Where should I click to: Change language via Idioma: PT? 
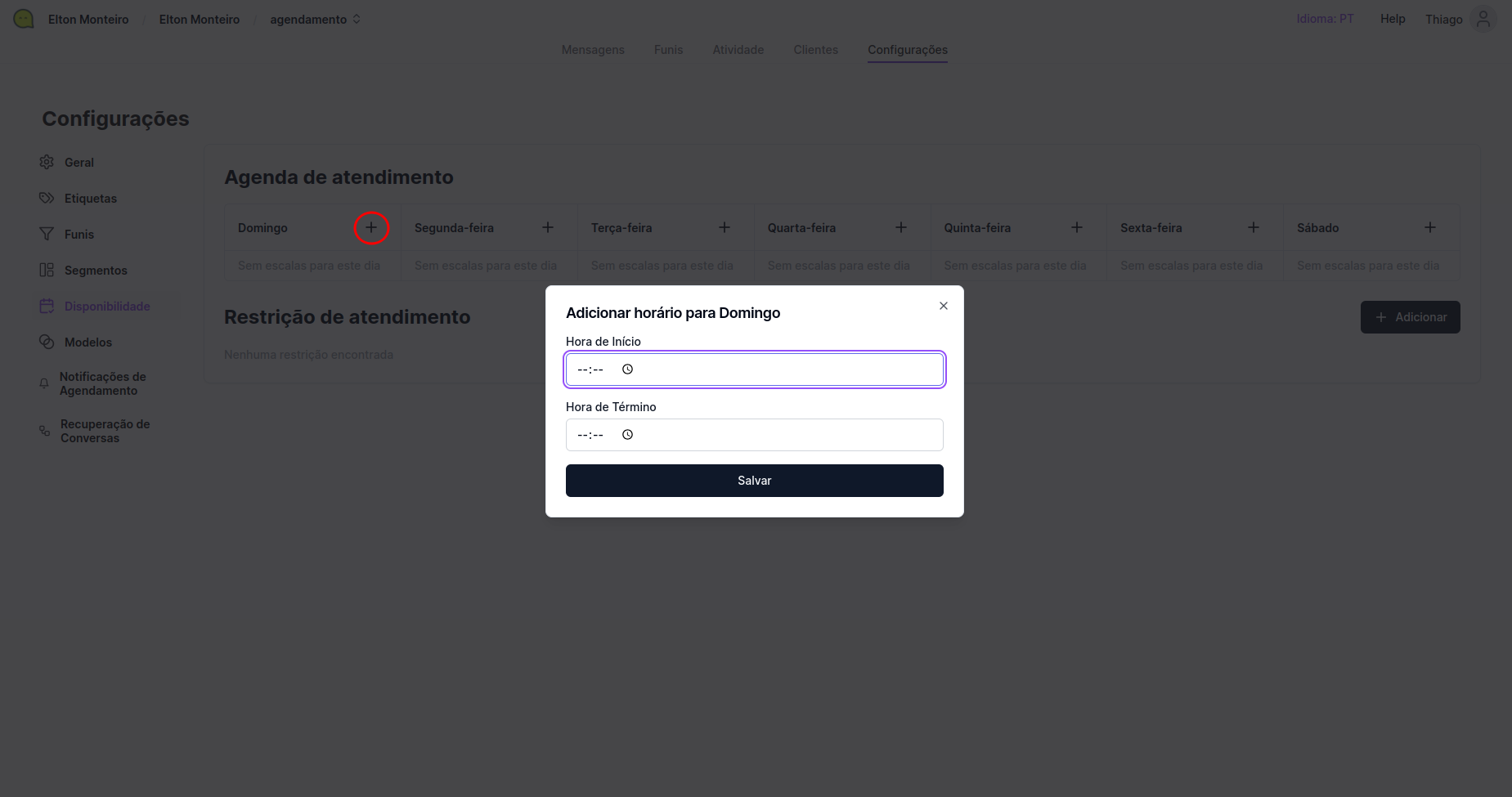[x=1325, y=19]
